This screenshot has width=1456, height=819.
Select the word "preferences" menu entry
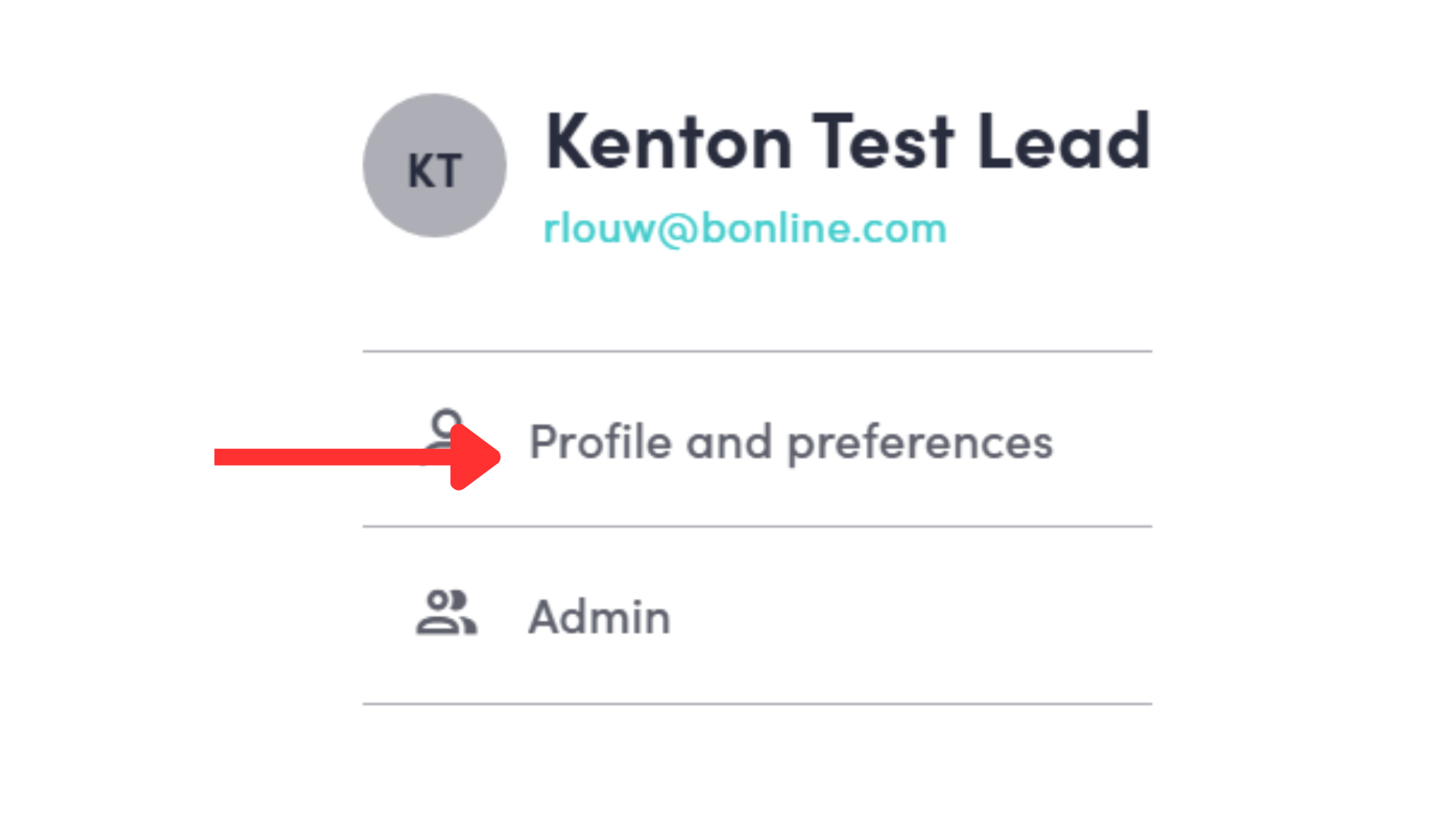coord(920,444)
